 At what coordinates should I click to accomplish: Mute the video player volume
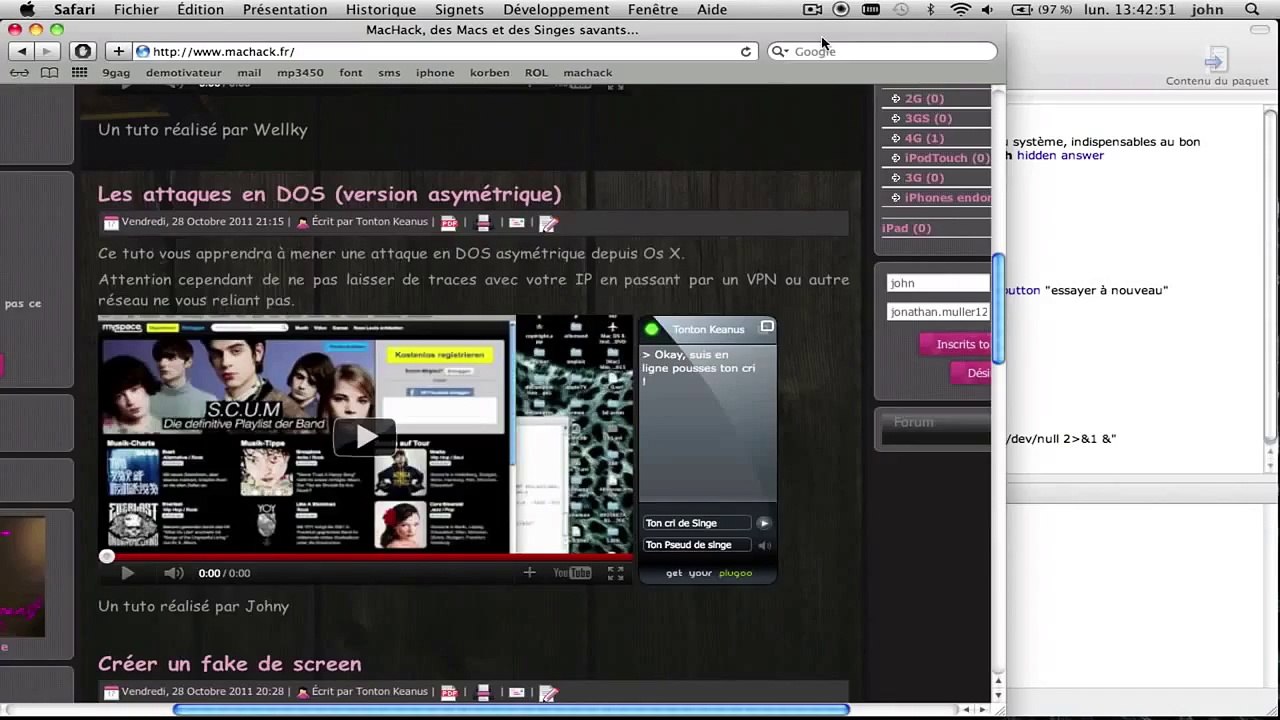click(173, 573)
